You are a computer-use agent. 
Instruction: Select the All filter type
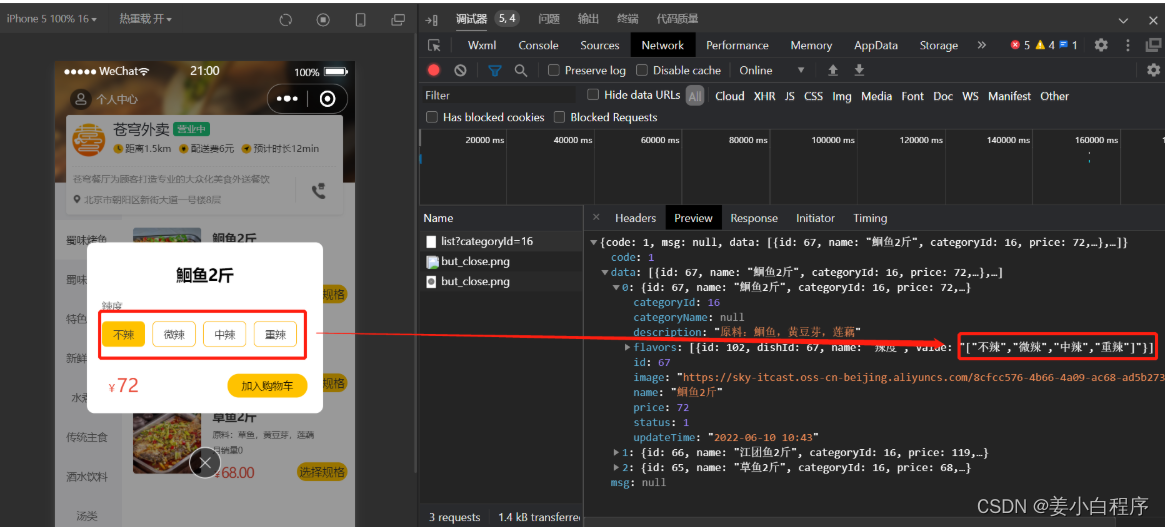695,96
